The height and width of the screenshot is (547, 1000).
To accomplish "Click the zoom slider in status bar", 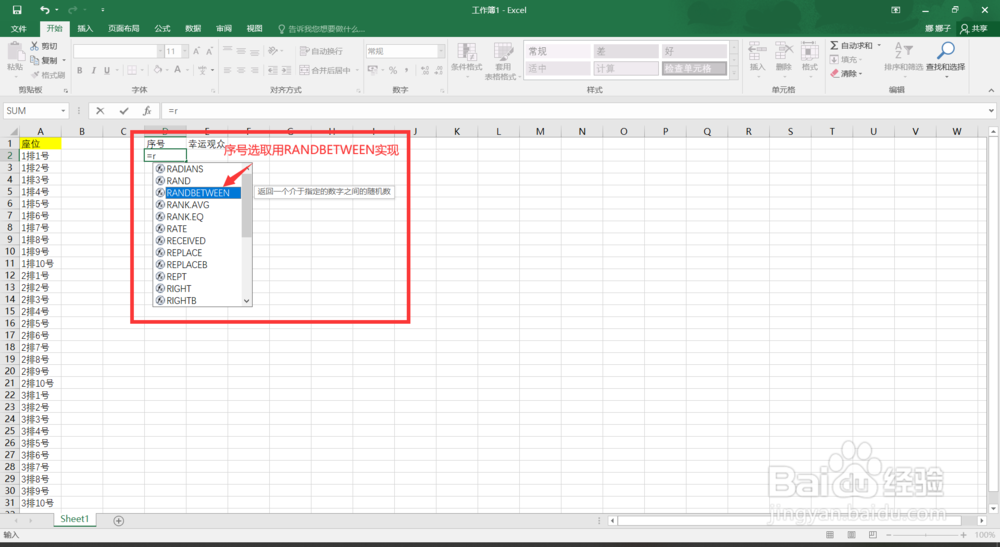I will (x=925, y=535).
